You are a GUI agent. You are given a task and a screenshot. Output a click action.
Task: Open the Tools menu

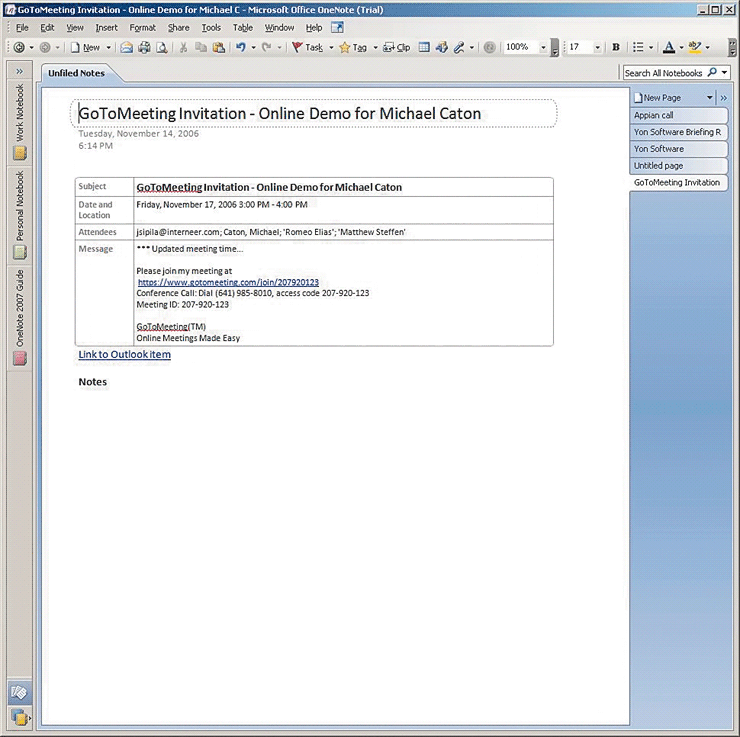coord(211,28)
